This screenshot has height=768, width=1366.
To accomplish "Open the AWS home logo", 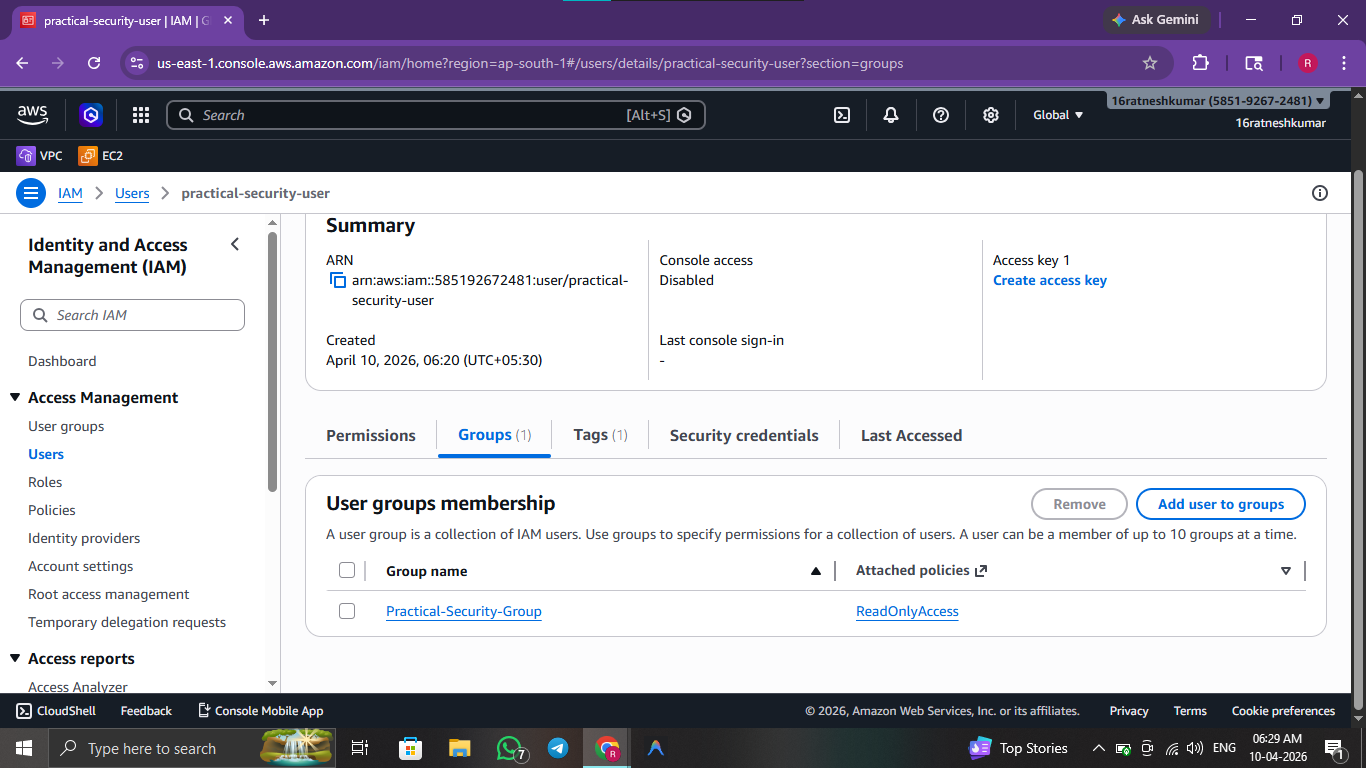I will 33,115.
